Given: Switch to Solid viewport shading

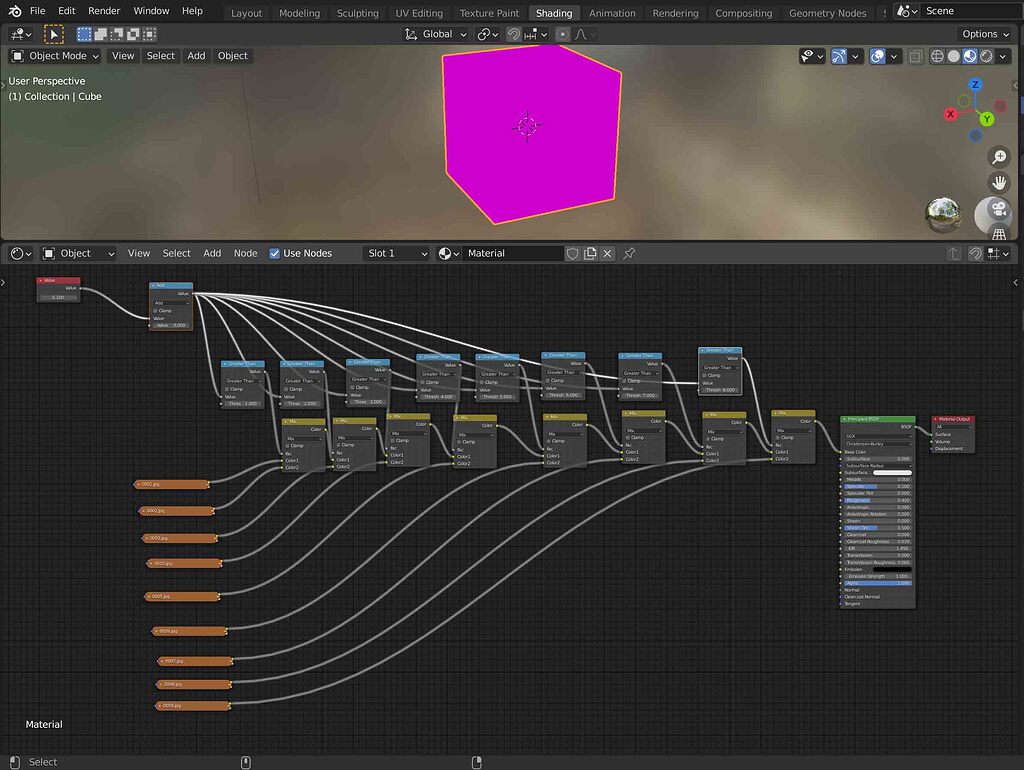Looking at the screenshot, I should point(953,57).
